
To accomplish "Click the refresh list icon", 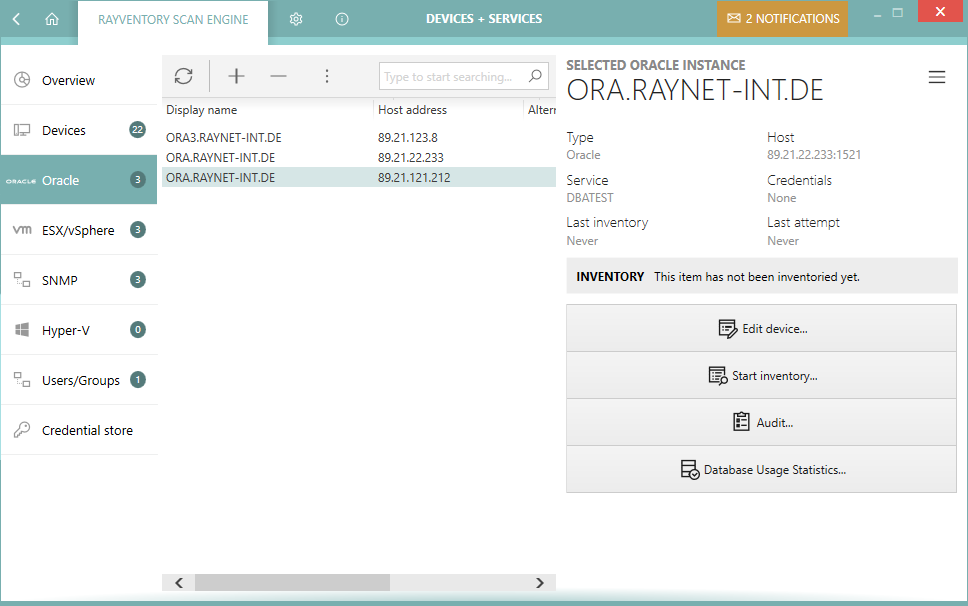I will (x=183, y=76).
